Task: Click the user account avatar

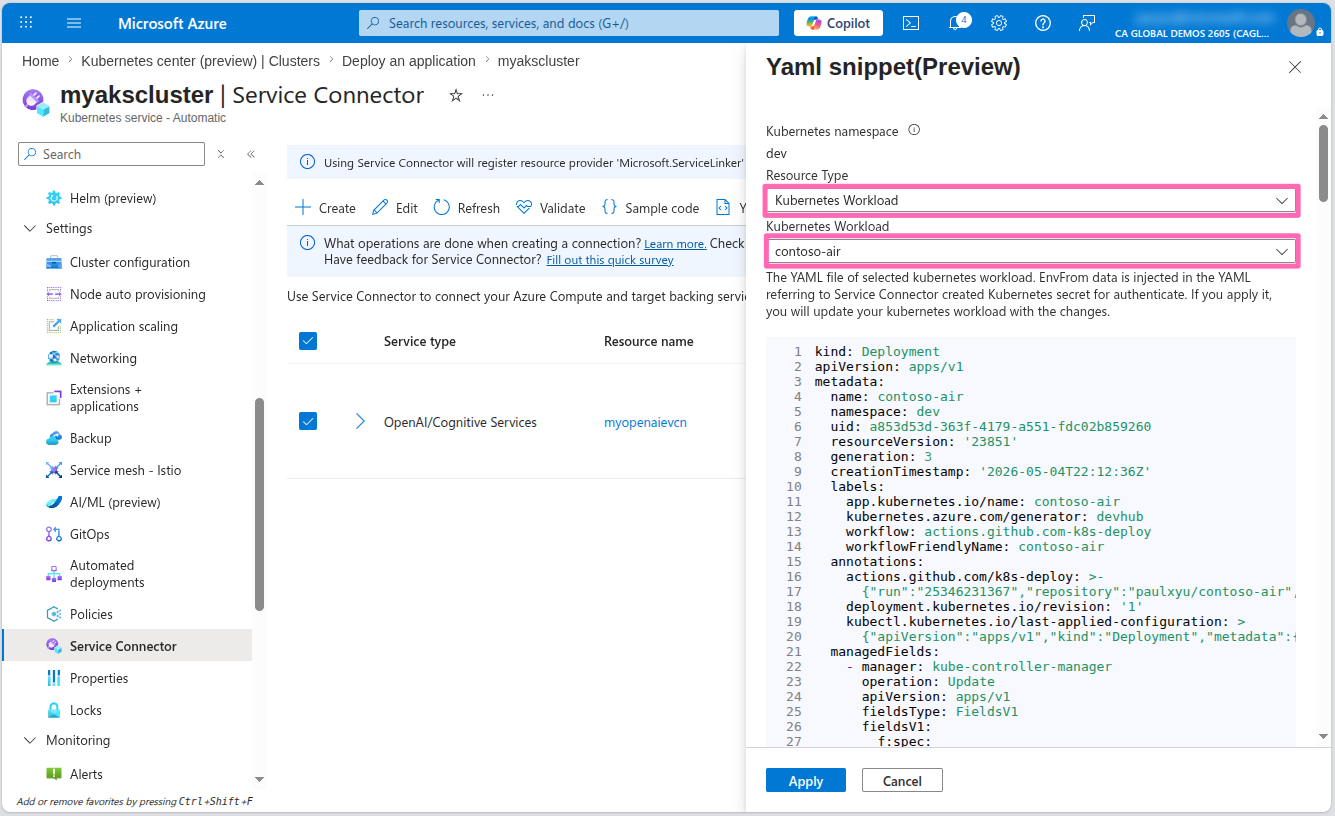Action: click(1300, 23)
